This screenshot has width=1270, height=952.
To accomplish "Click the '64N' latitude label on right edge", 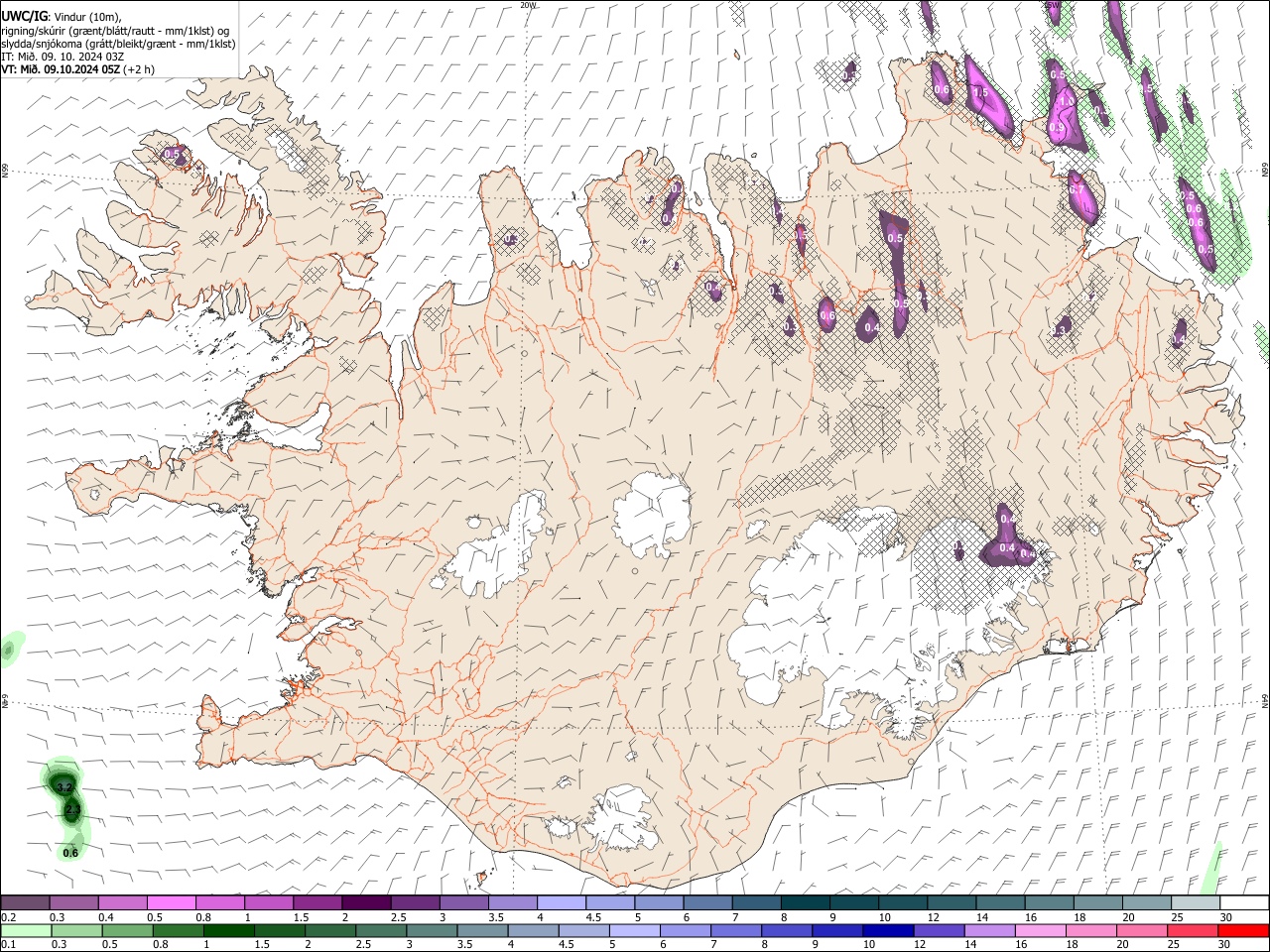I will pyautogui.click(x=1265, y=699).
